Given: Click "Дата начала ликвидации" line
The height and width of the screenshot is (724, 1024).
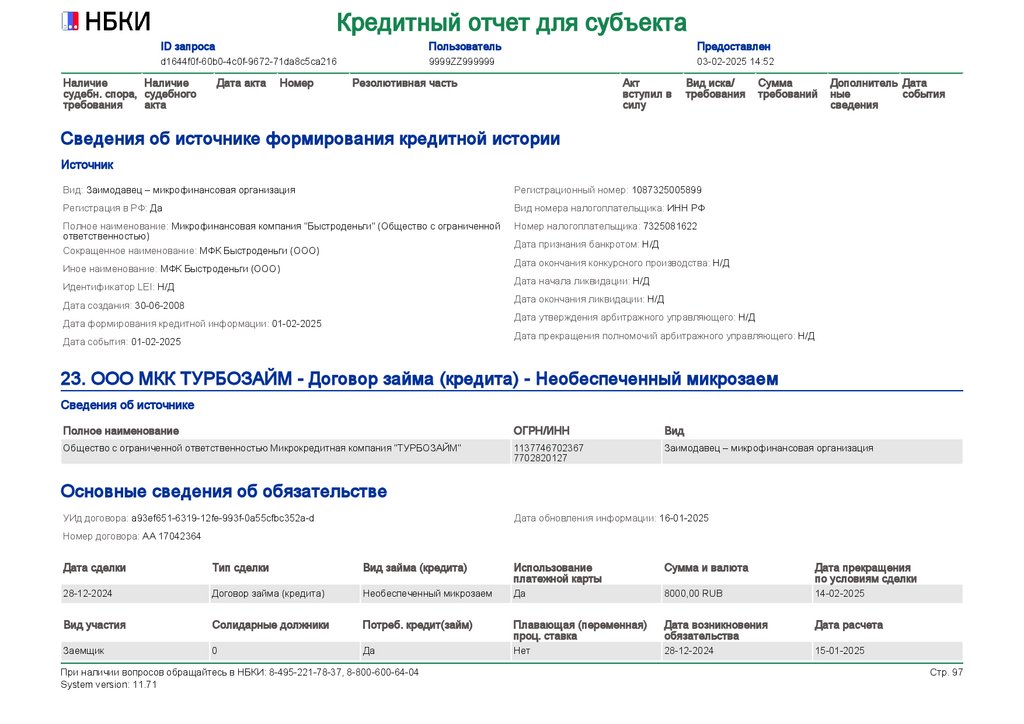Looking at the screenshot, I should (x=582, y=281).
